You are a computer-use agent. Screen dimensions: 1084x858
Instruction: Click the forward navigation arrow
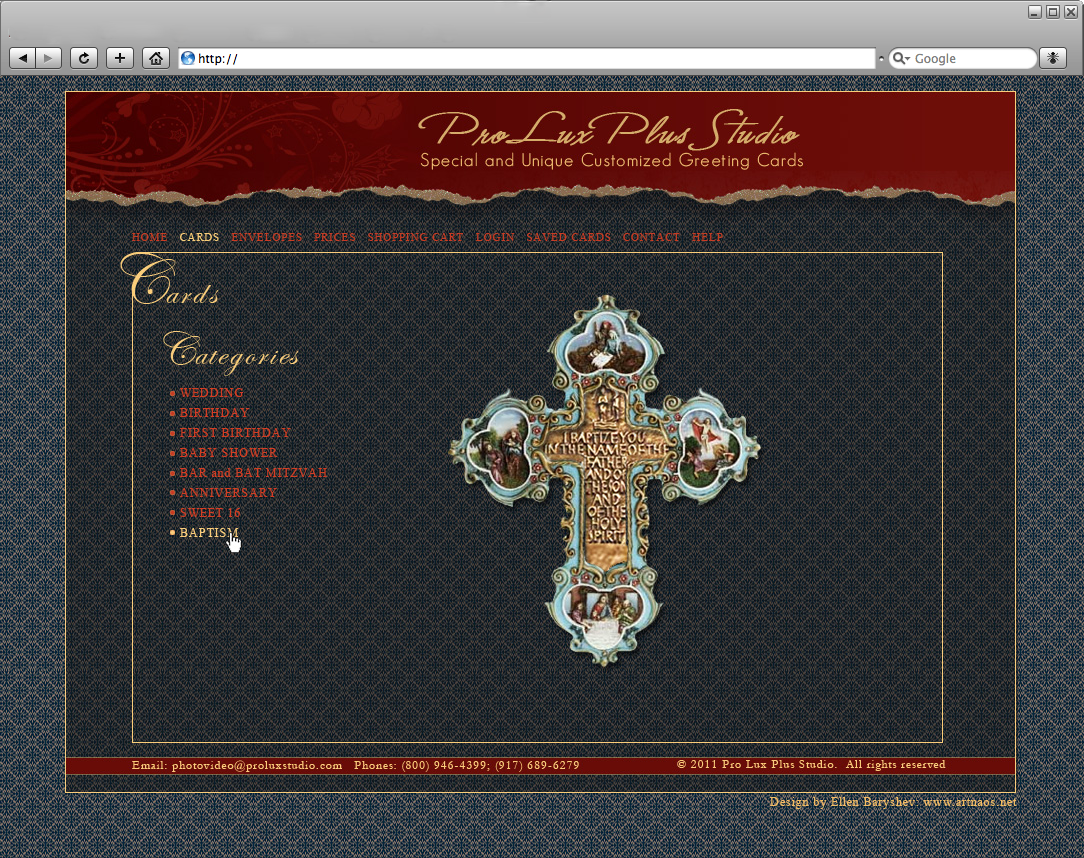pyautogui.click(x=47, y=57)
